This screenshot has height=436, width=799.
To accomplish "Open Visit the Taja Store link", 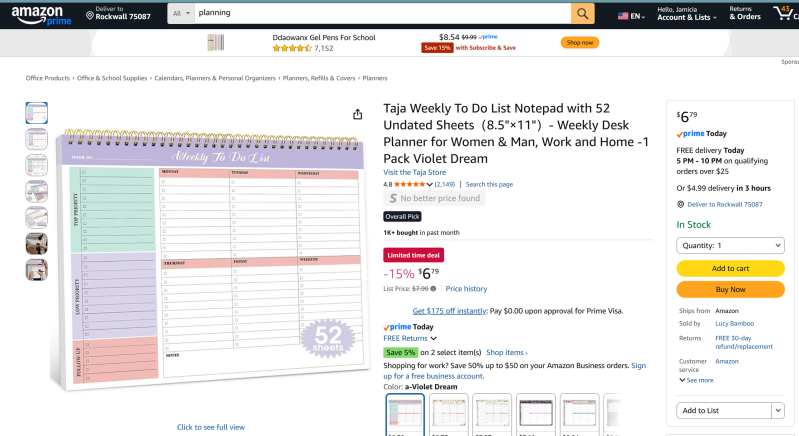I will pos(415,172).
